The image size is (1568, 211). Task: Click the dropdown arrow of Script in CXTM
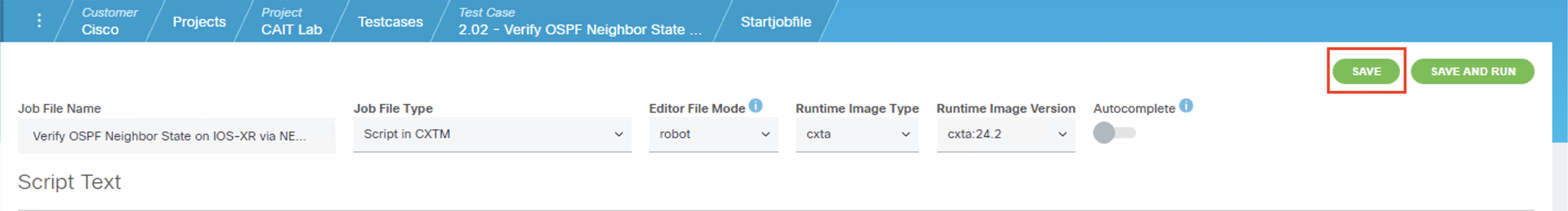618,134
